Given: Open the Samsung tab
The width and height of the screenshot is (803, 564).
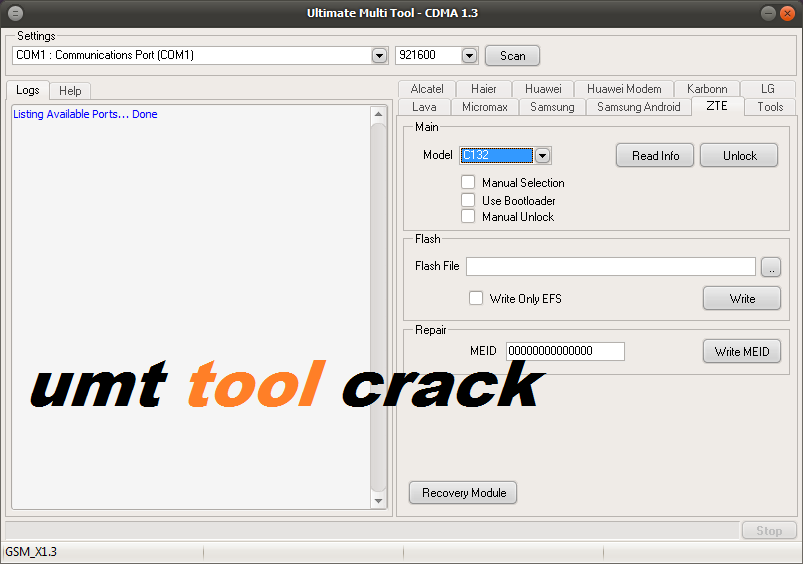Looking at the screenshot, I should (x=552, y=107).
